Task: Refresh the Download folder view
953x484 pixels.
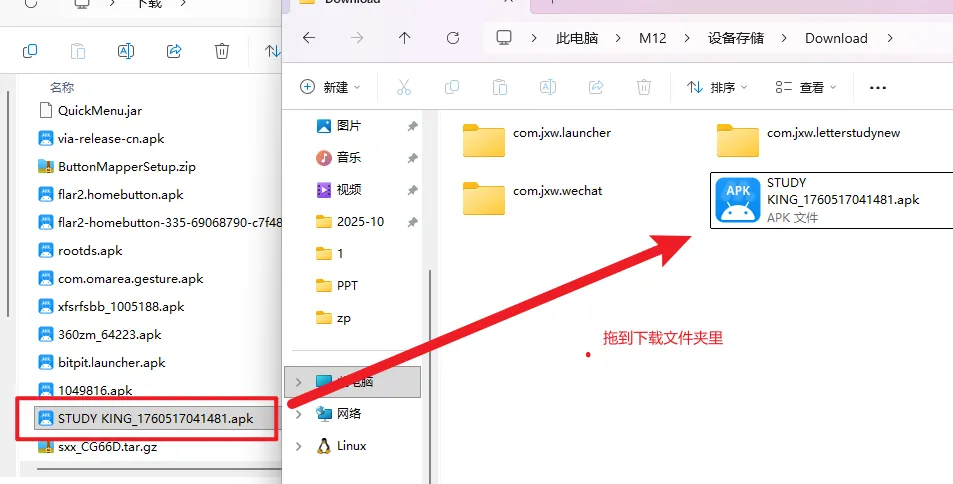Action: pyautogui.click(x=453, y=38)
